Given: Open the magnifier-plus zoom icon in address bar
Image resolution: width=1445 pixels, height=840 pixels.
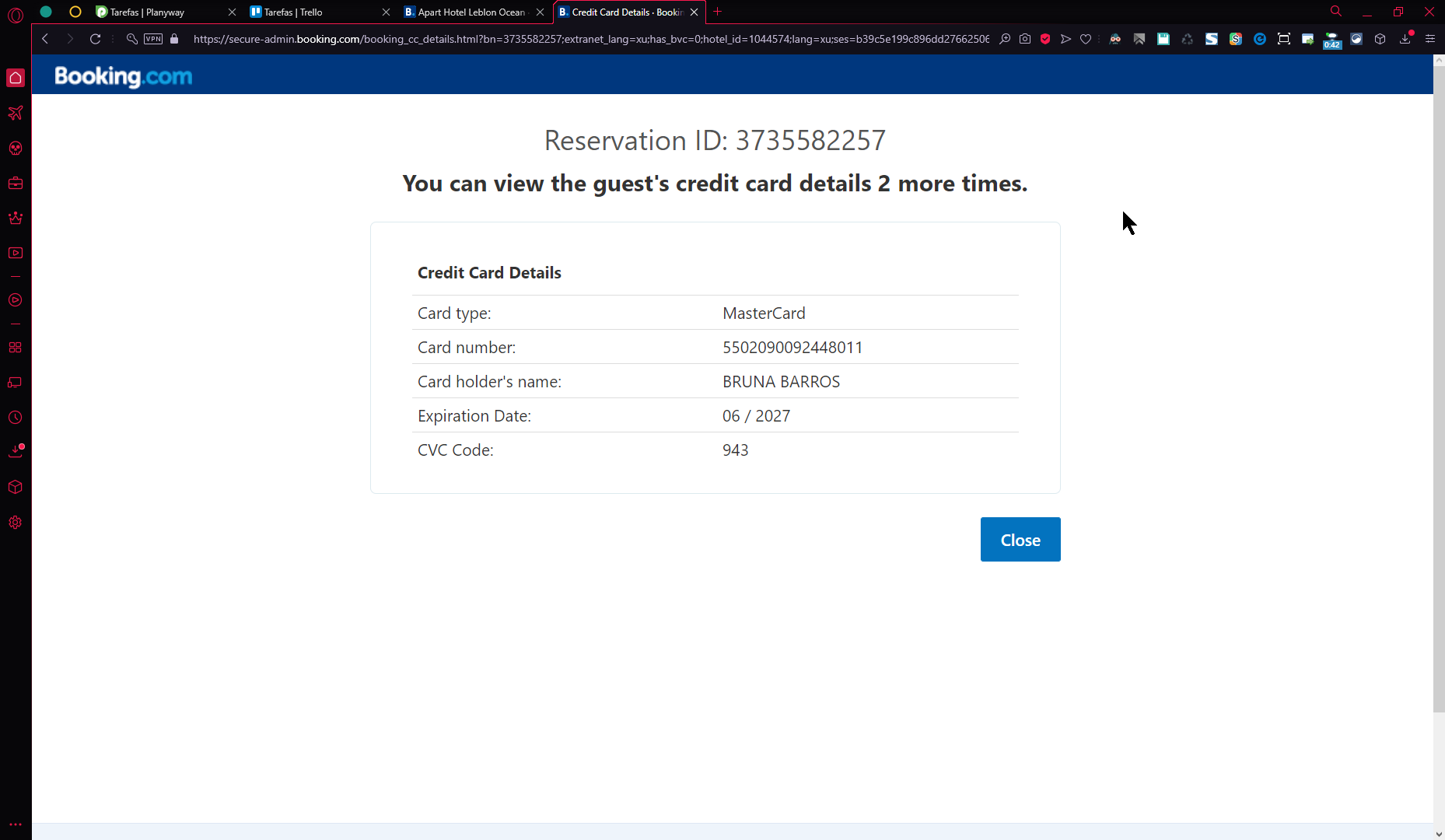Looking at the screenshot, I should 1005,39.
